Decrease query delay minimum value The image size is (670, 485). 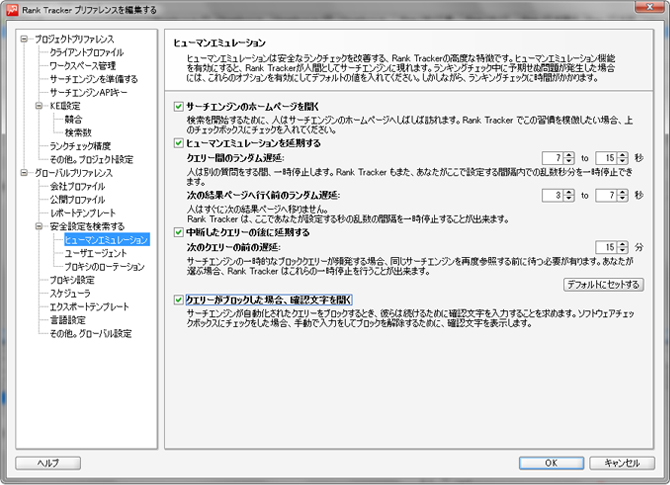pyautogui.click(x=569, y=161)
